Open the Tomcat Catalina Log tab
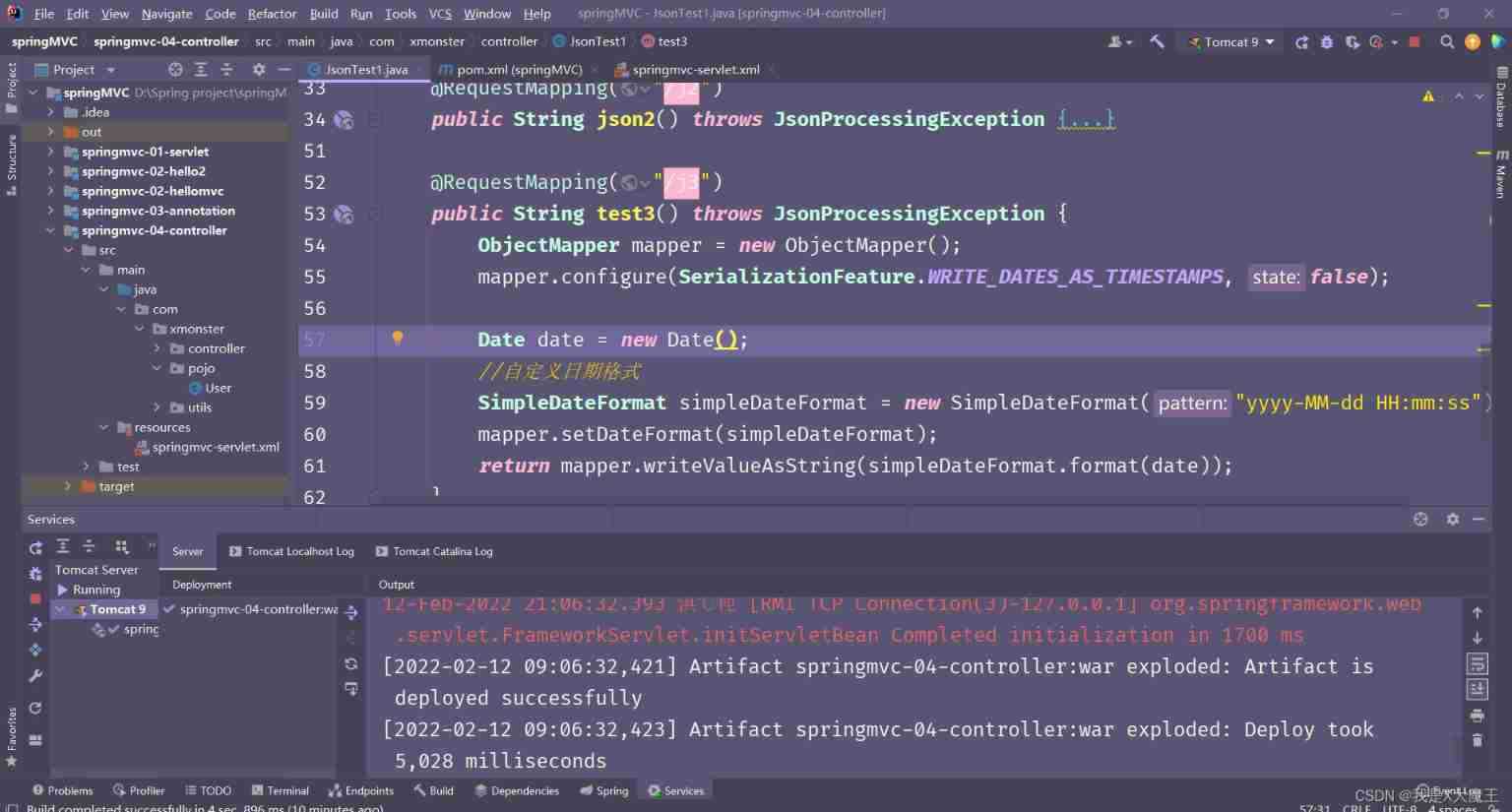Viewport: 1512px width, 812px height. pos(433,551)
